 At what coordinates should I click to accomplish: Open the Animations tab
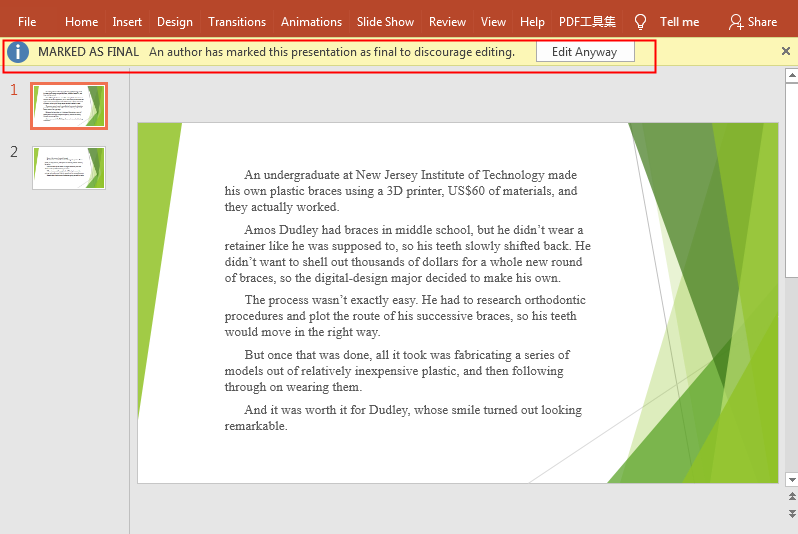point(311,22)
